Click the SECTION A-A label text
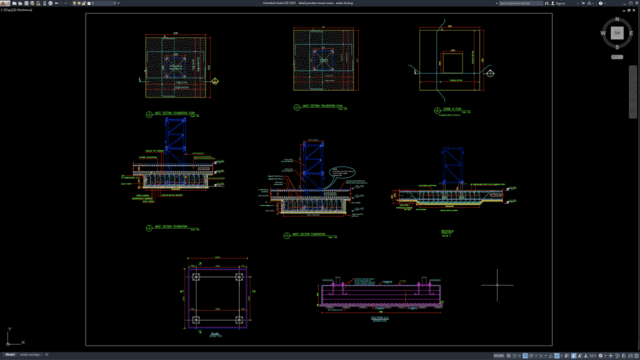The width and height of the screenshot is (640, 360). pyautogui.click(x=380, y=318)
